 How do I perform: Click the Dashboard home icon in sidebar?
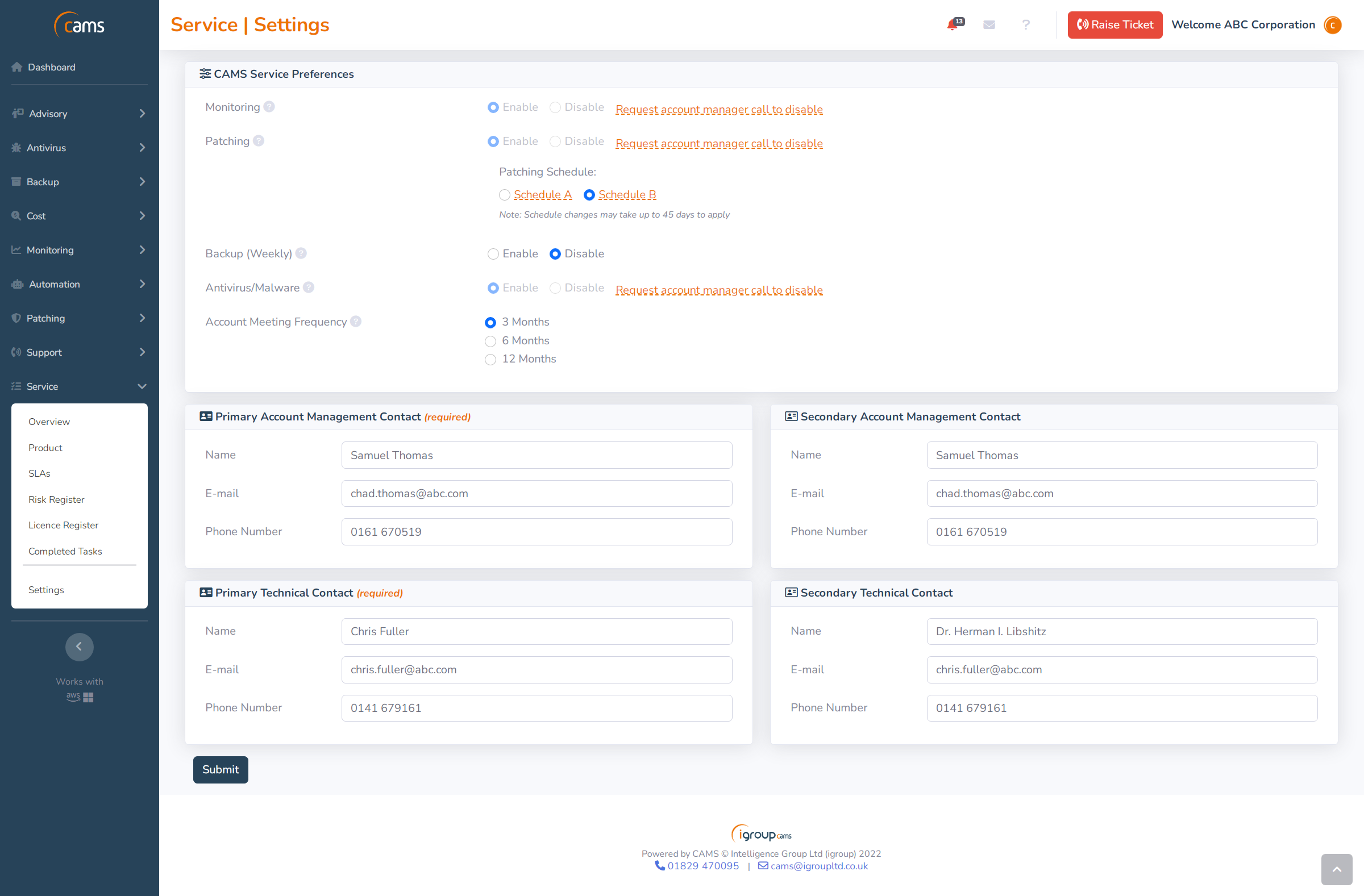(17, 67)
